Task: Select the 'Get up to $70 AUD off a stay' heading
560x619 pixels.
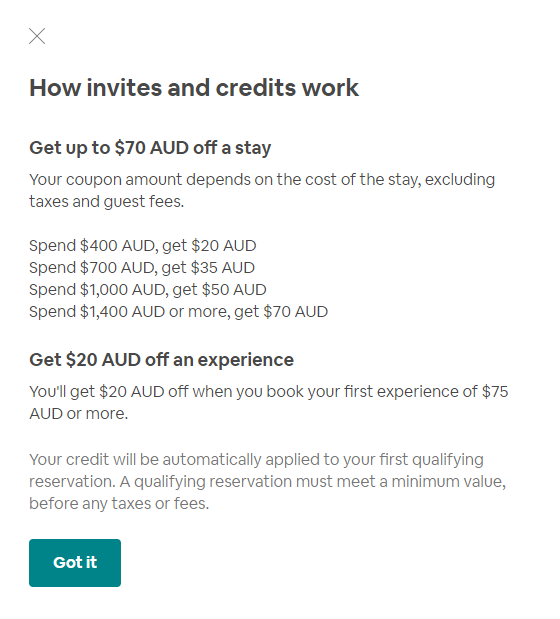Action: (x=150, y=148)
